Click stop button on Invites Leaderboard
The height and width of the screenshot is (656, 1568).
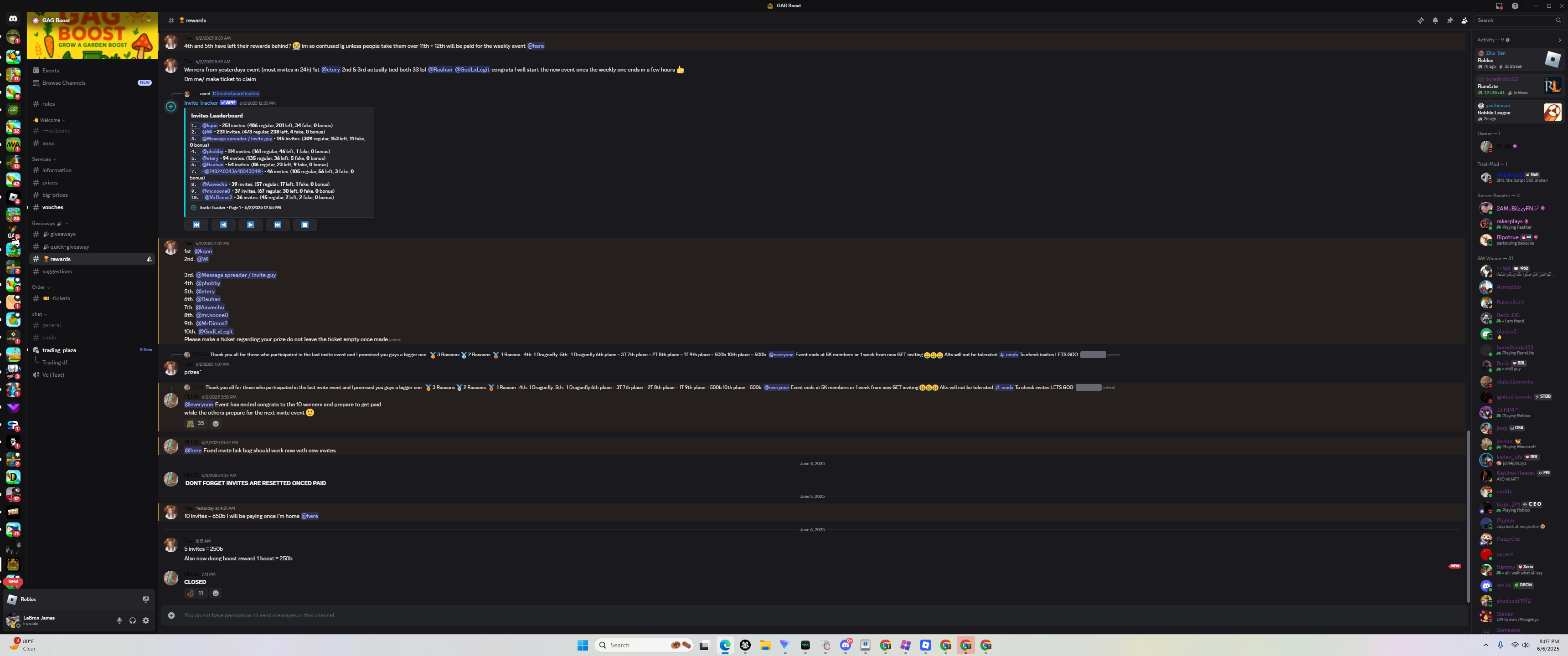(x=305, y=225)
